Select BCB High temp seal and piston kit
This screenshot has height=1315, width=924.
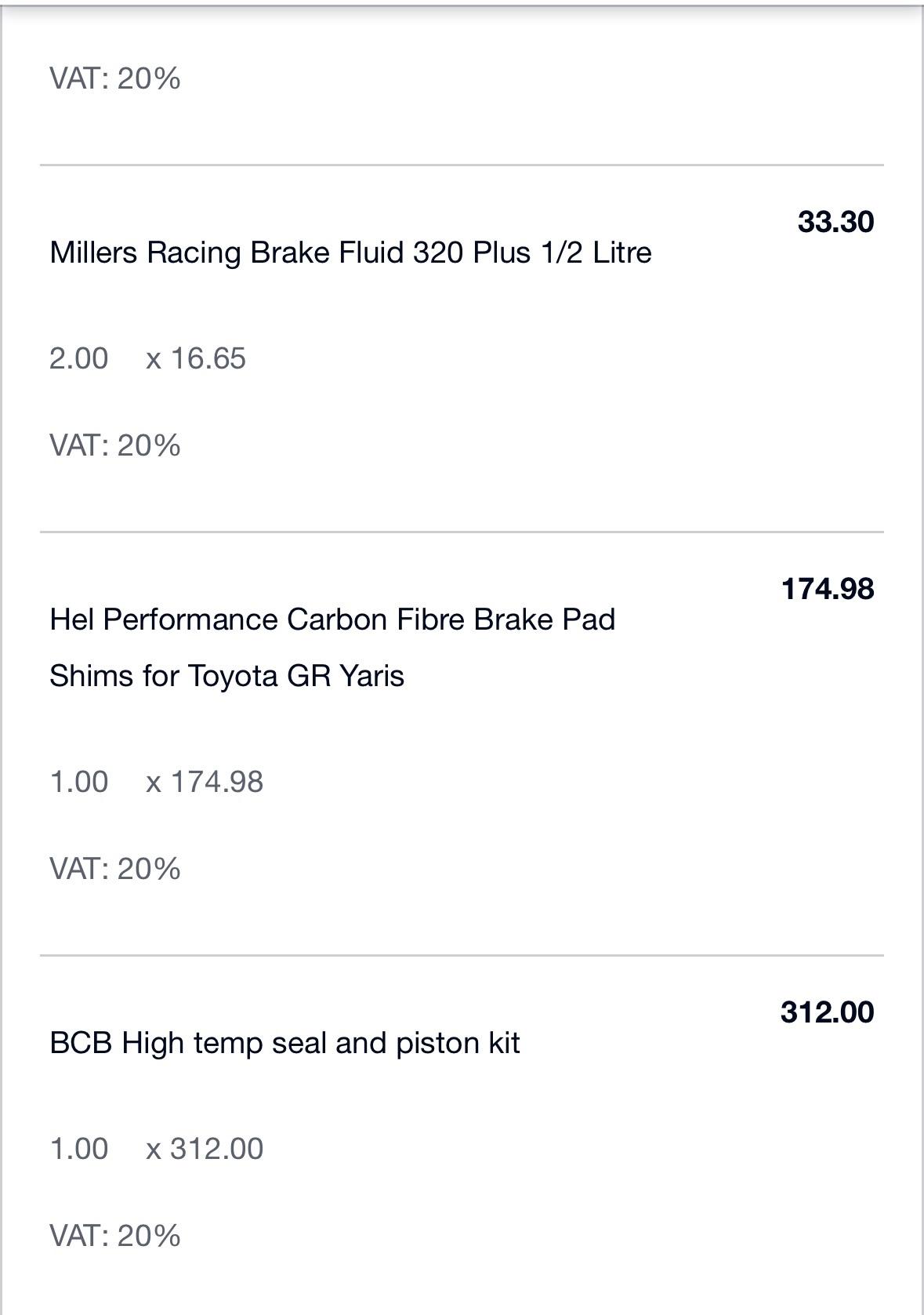click(284, 1043)
